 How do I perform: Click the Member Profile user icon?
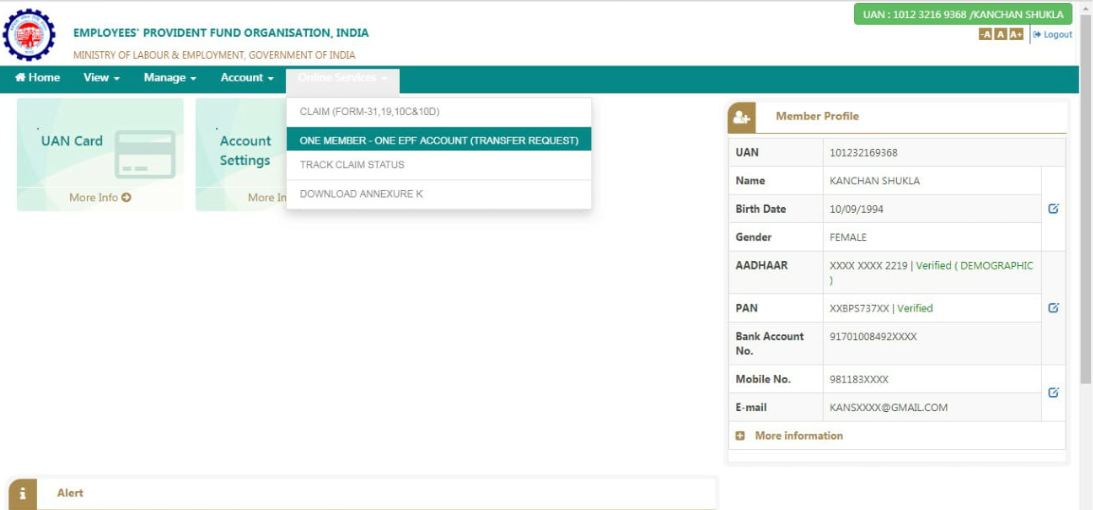point(741,117)
